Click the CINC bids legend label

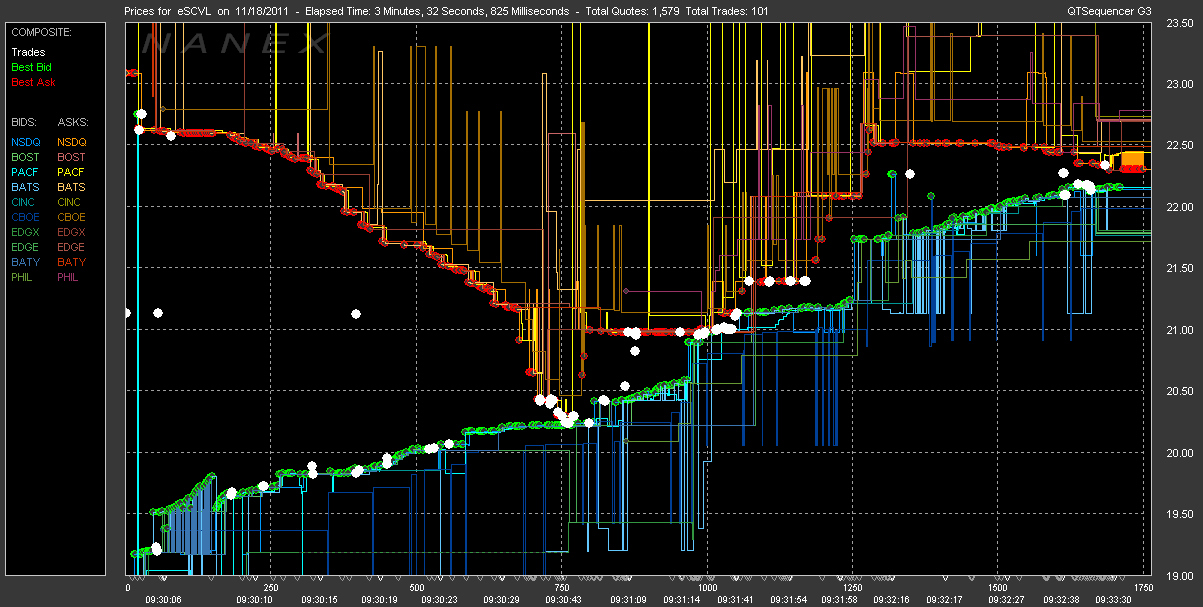point(25,202)
